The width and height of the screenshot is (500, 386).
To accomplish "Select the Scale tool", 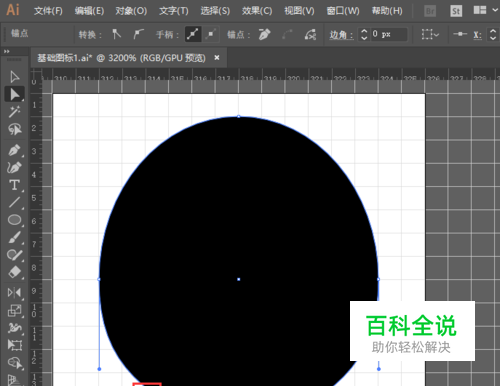I will 14,311.
